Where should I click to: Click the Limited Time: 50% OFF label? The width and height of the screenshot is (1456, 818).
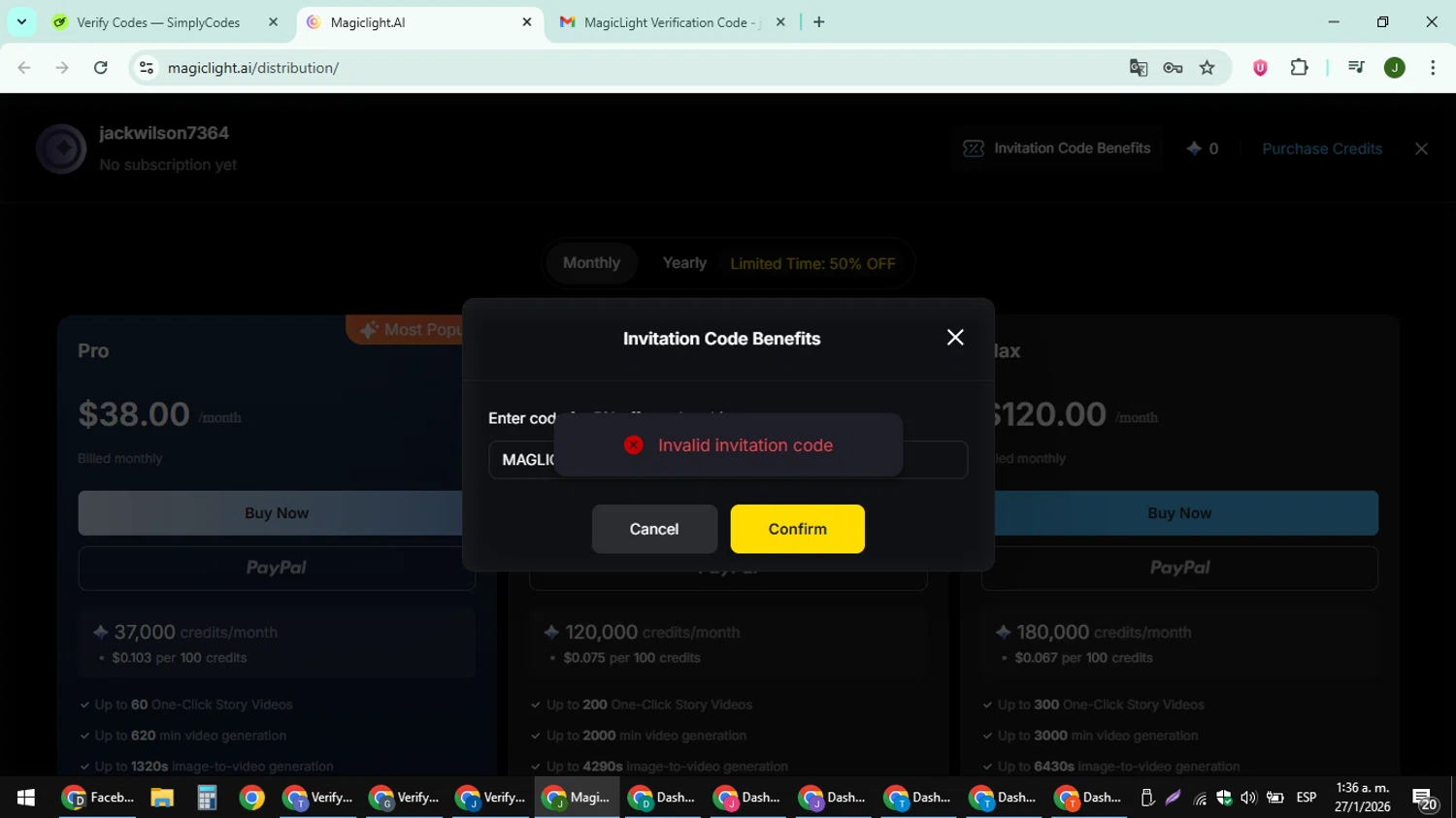pos(812,264)
